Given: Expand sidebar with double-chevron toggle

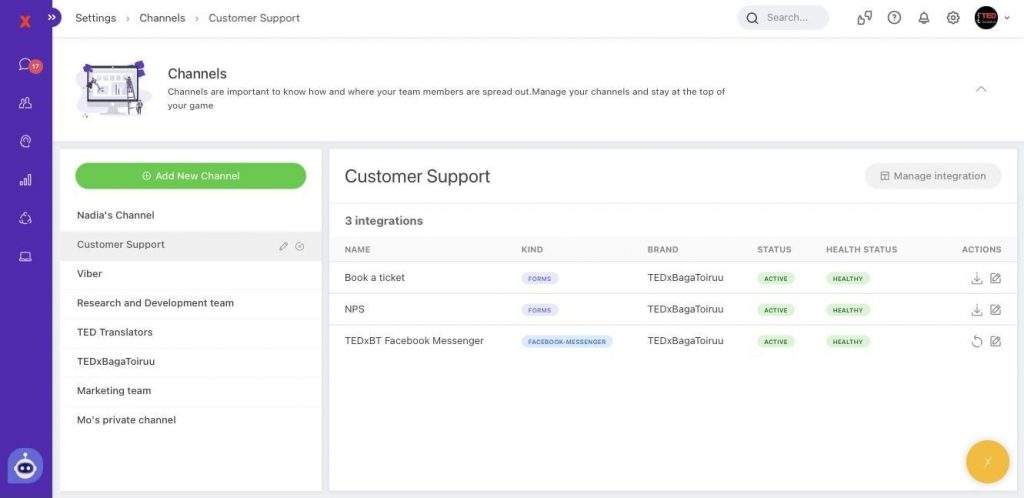Looking at the screenshot, I should [x=52, y=18].
